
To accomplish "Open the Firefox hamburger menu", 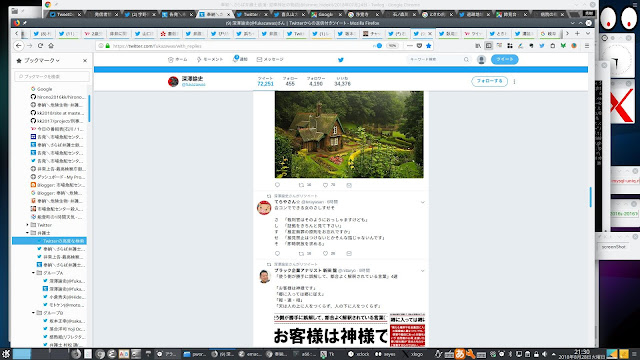I will 587,46.
